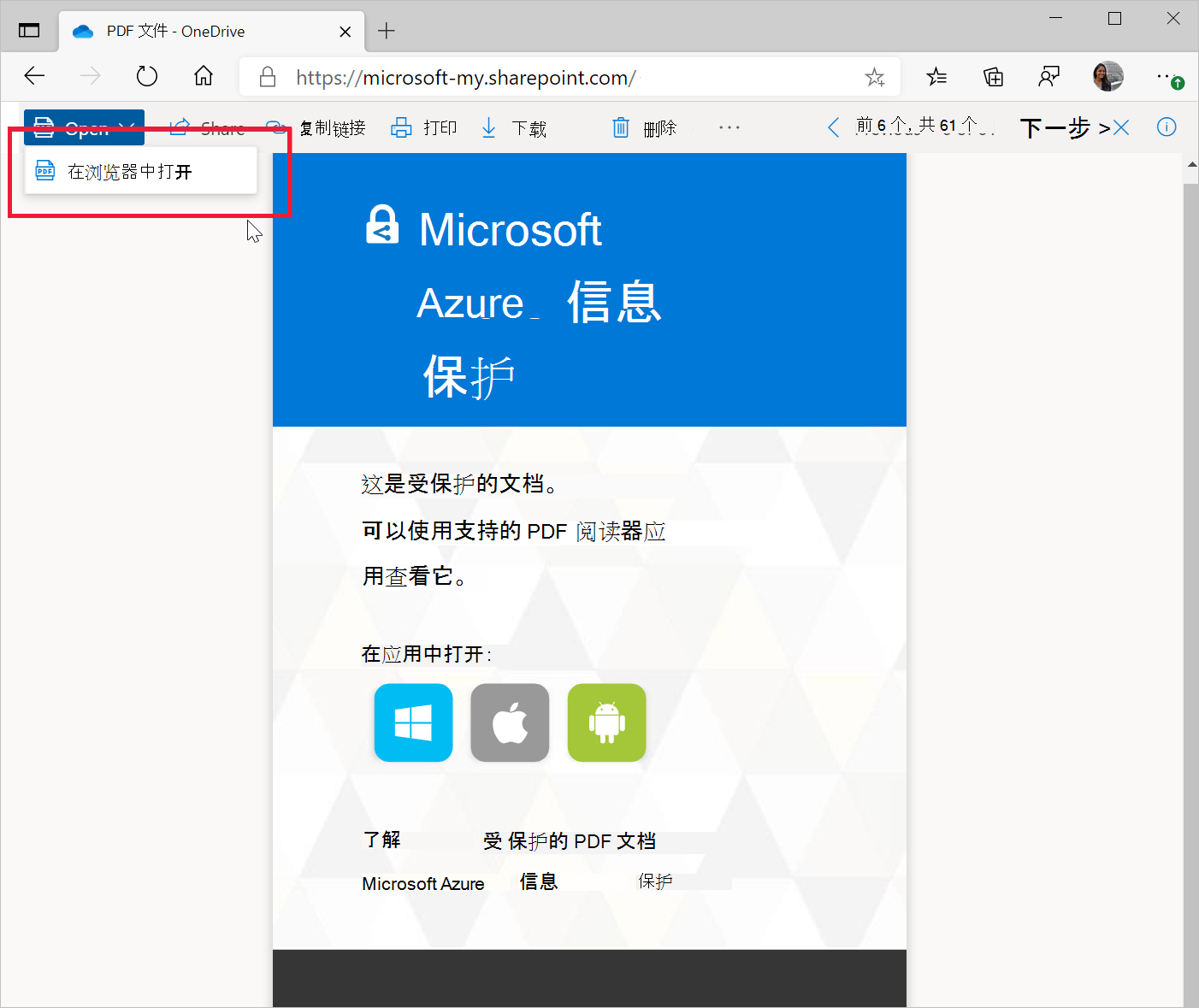Open the favorites list icon

click(936, 76)
